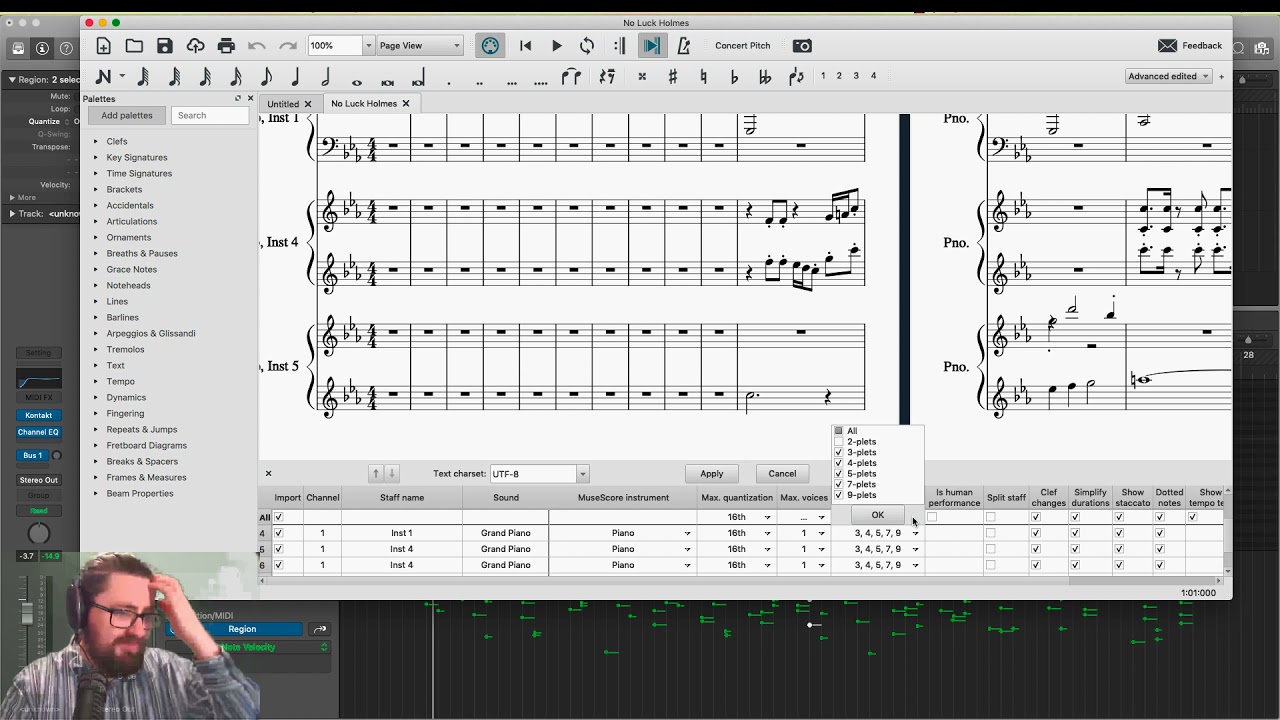Take an image capture with camera icon
The image size is (1280, 720).
pos(802,46)
